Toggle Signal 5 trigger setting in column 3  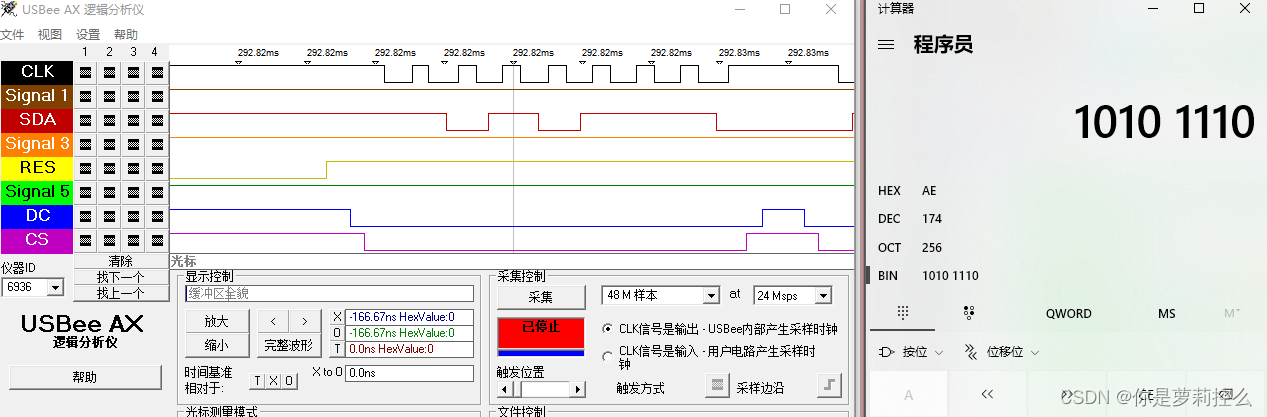133,192
